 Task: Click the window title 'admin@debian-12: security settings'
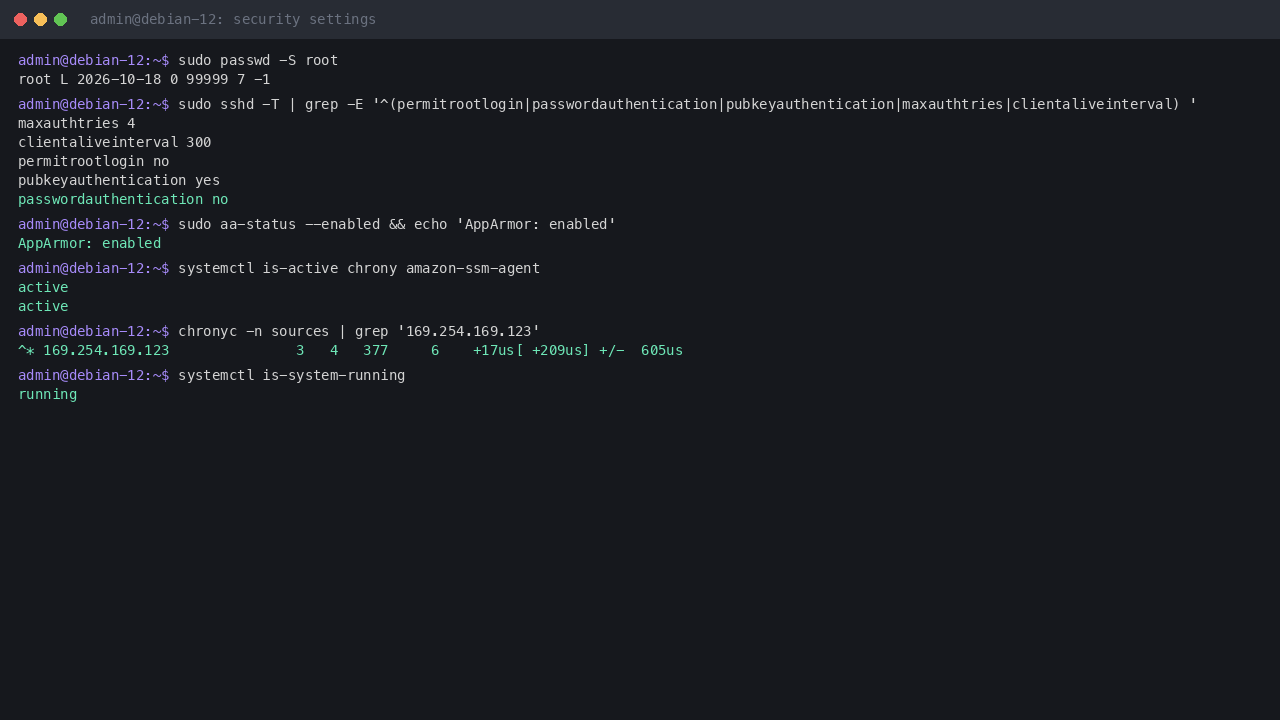point(233,19)
